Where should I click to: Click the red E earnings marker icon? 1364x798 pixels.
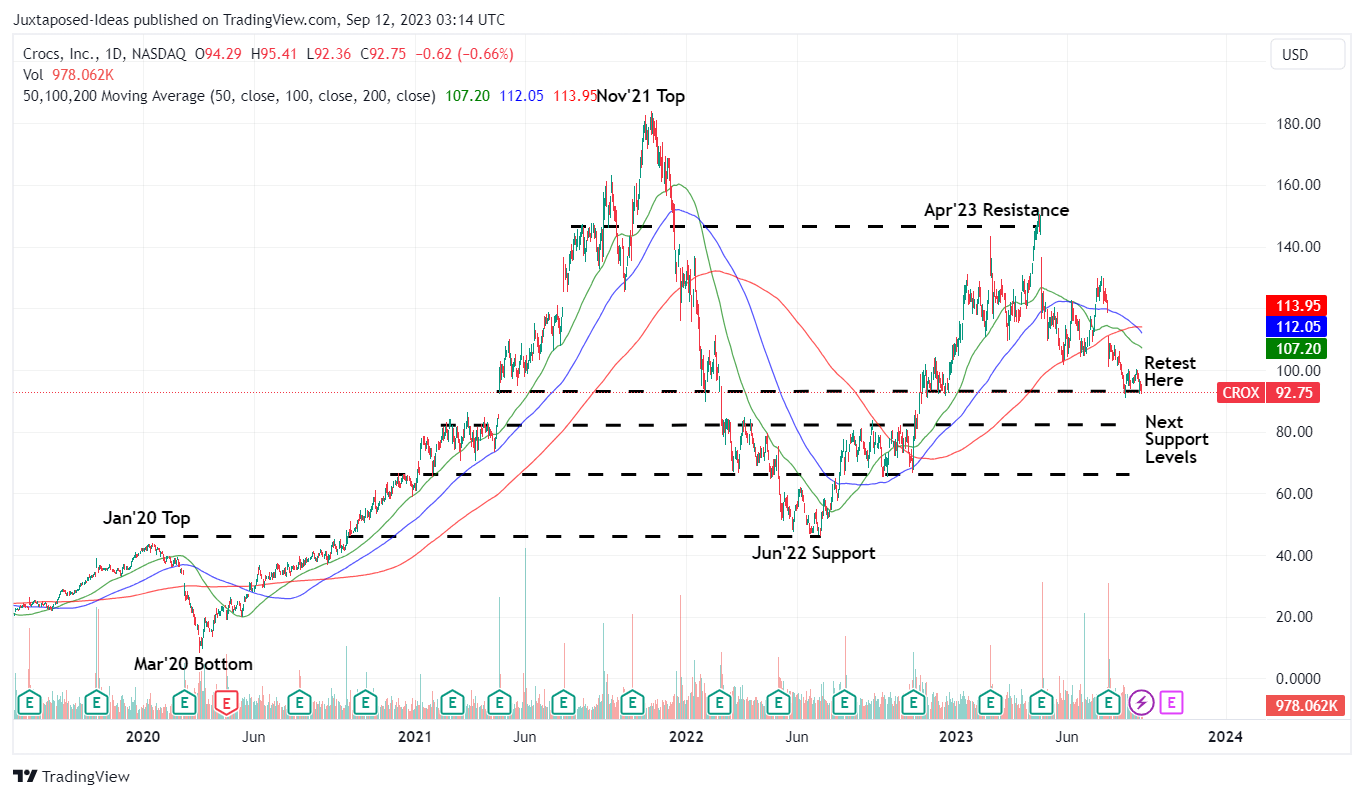(227, 703)
